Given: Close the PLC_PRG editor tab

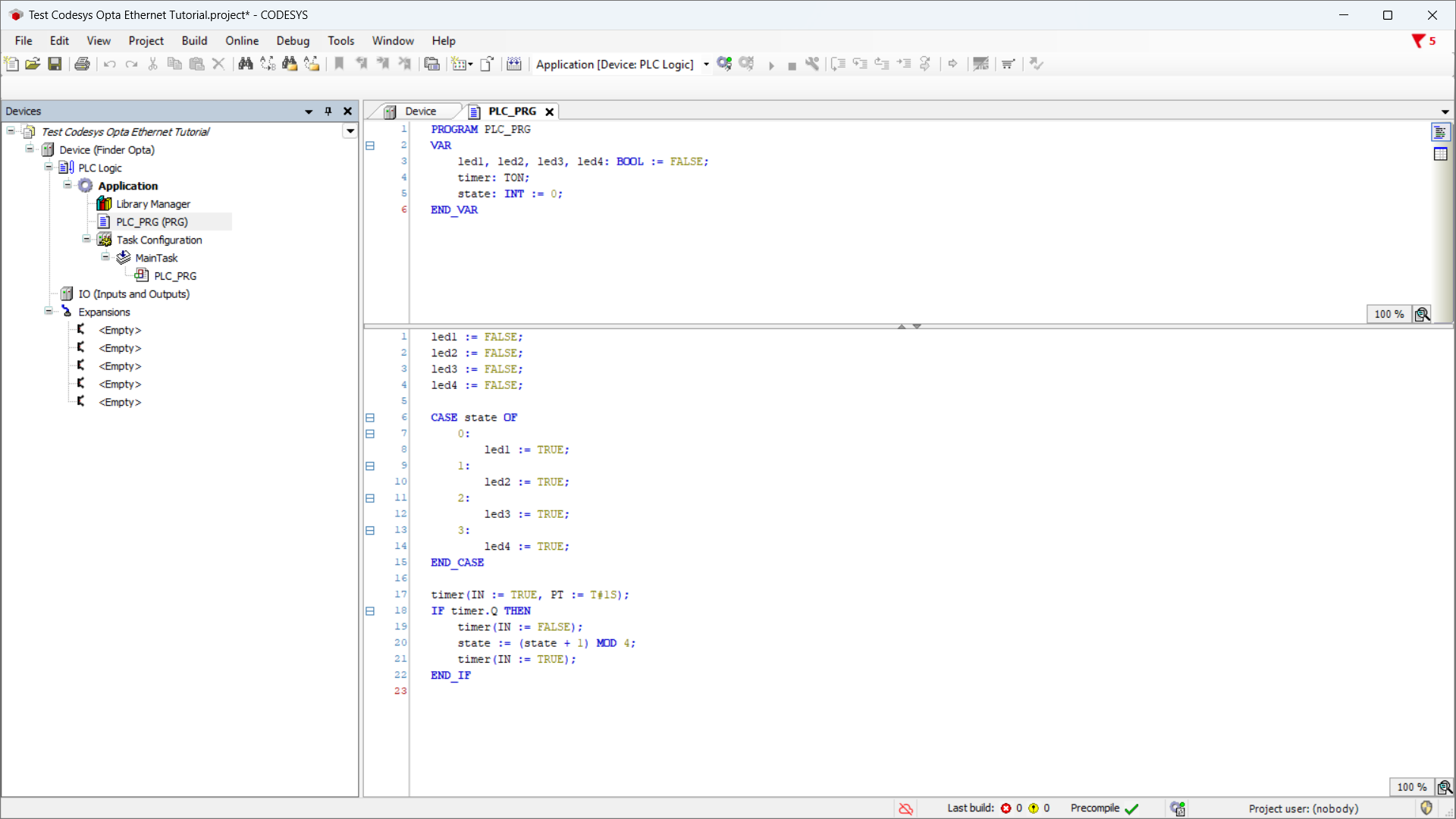Looking at the screenshot, I should tap(550, 112).
